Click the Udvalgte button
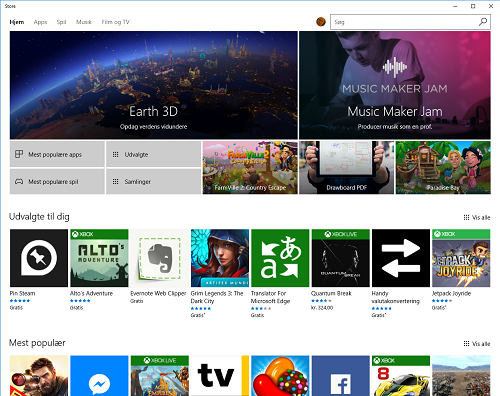The height and width of the screenshot is (396, 500). 153,154
